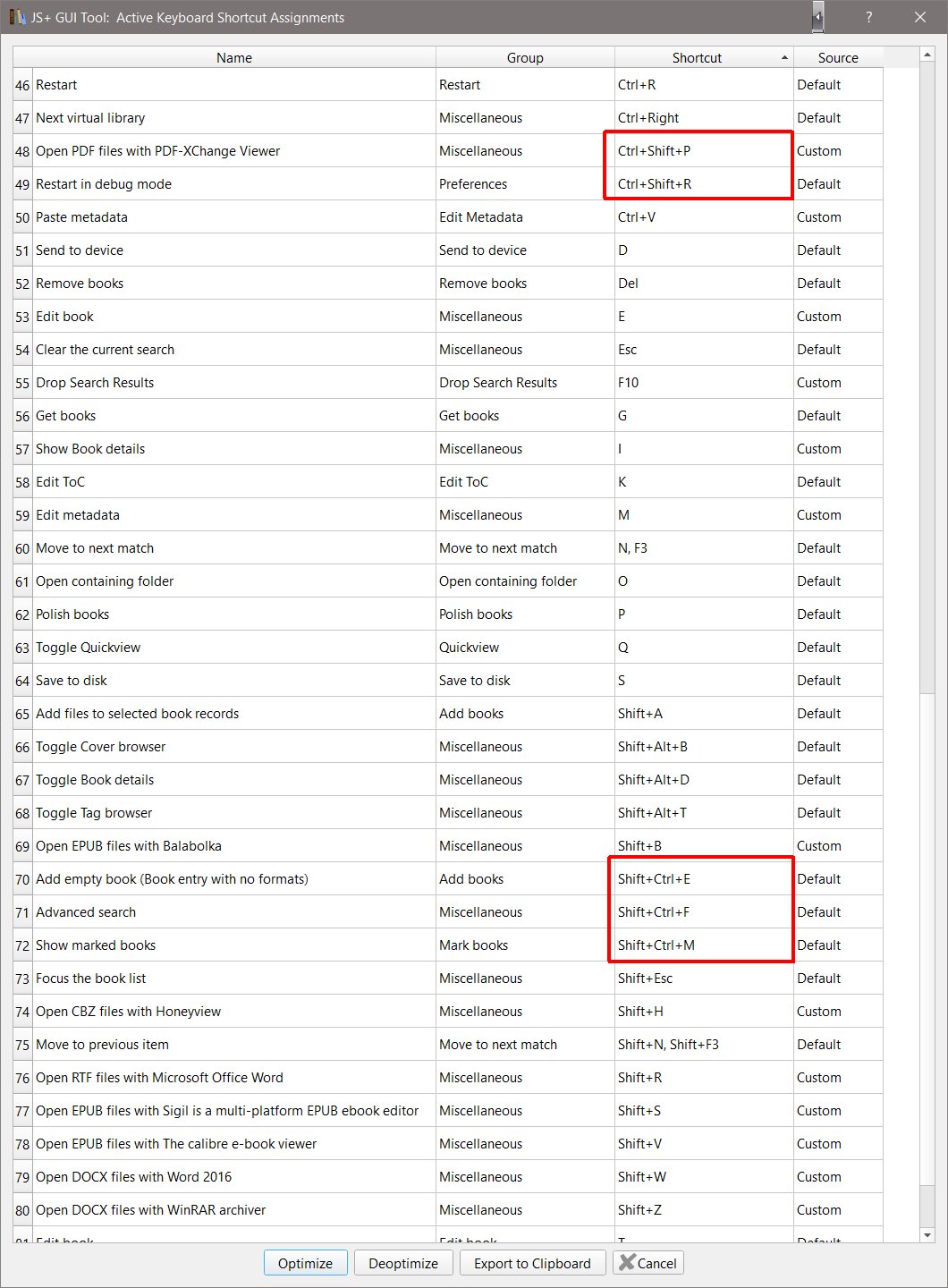Click 'Open DOCX files with Word 2016'
Image resolution: width=948 pixels, height=1288 pixels.
click(x=234, y=1177)
